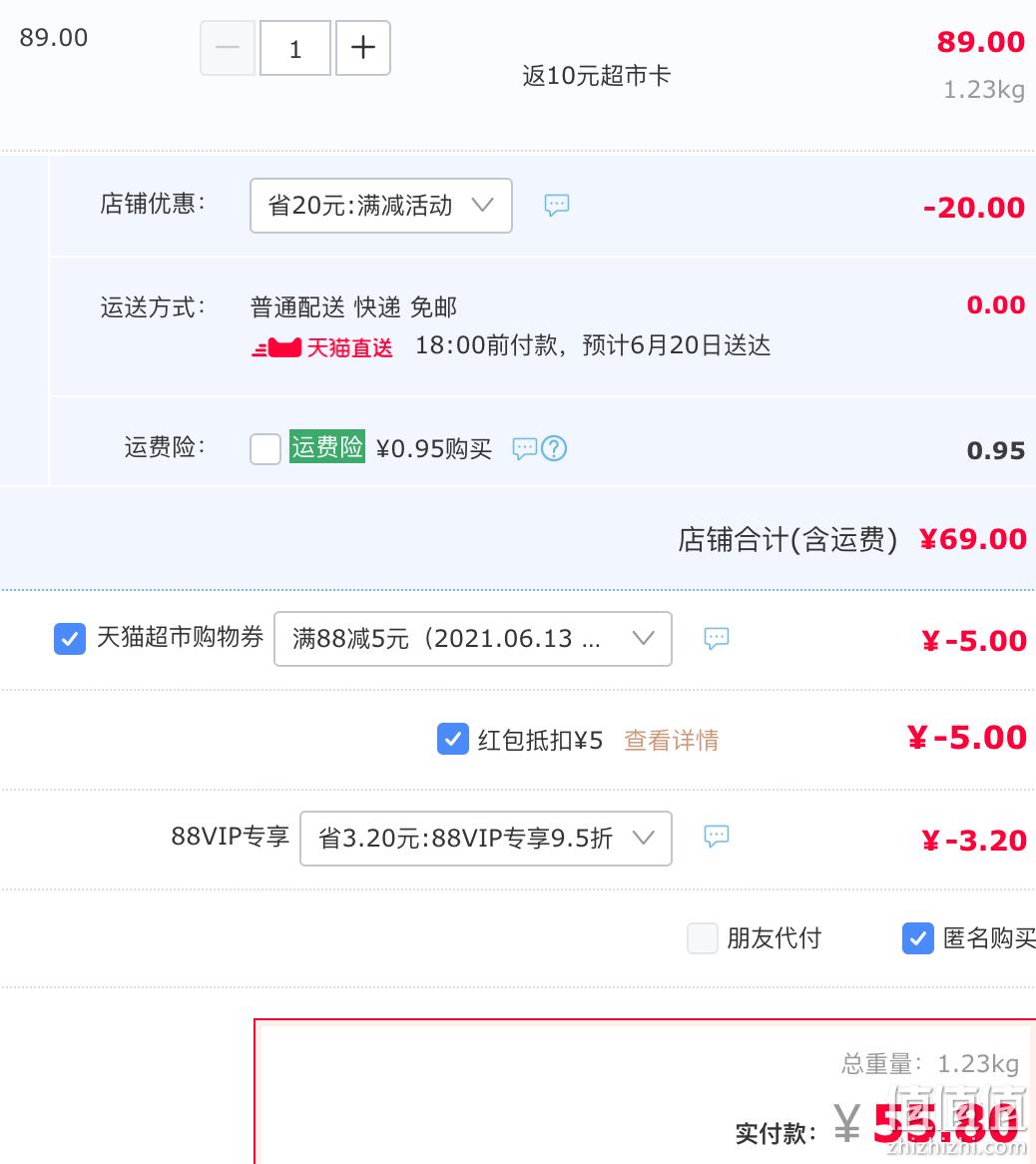Increase quantity with the plus button
The image size is (1036, 1164).
tap(363, 48)
